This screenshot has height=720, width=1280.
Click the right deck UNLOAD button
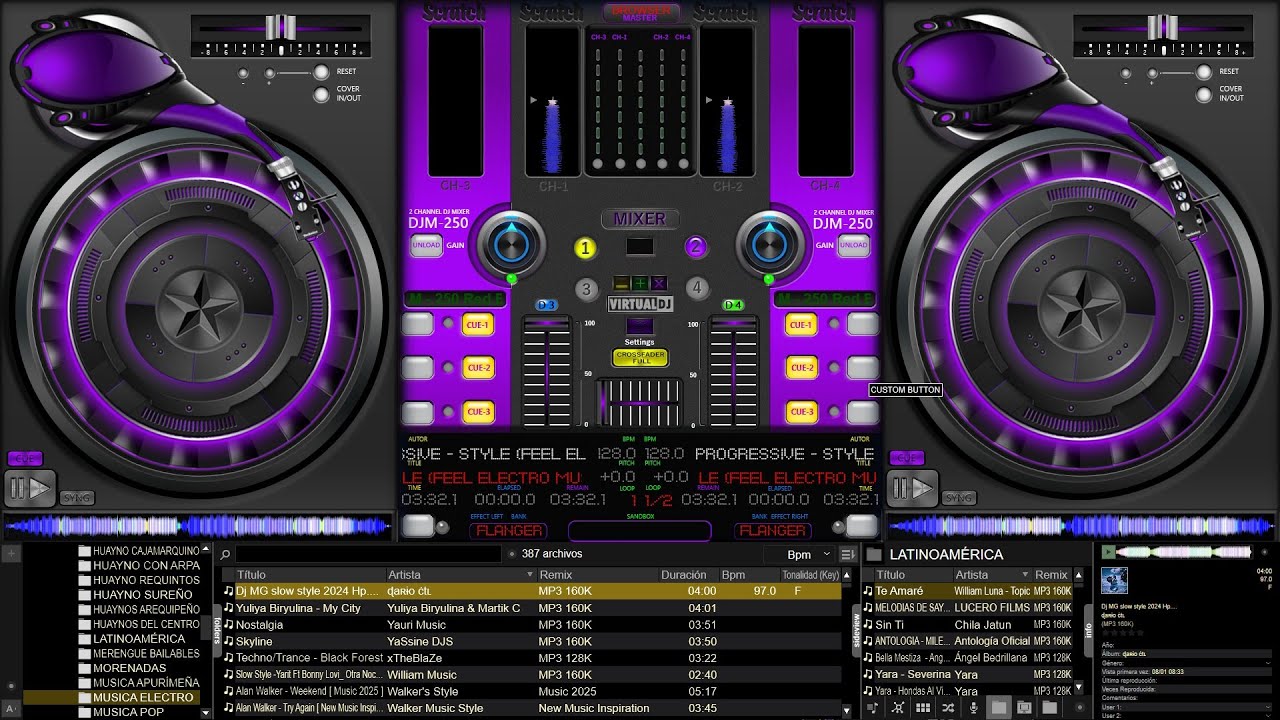point(853,246)
